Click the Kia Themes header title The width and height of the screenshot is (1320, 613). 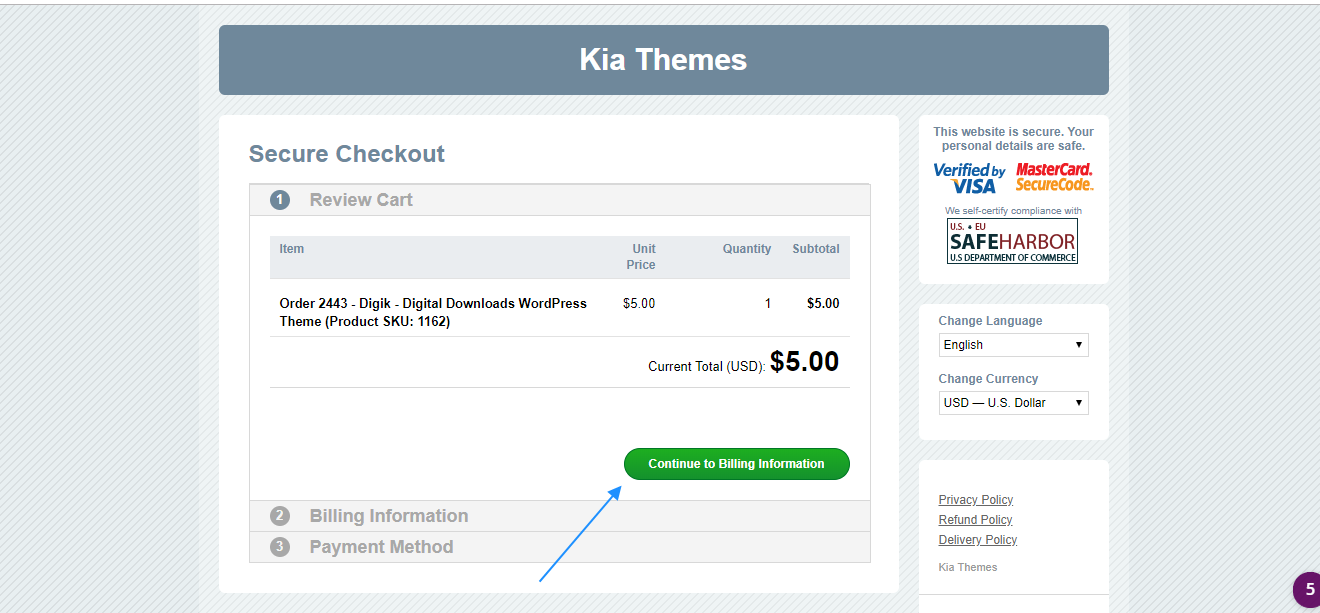click(663, 60)
